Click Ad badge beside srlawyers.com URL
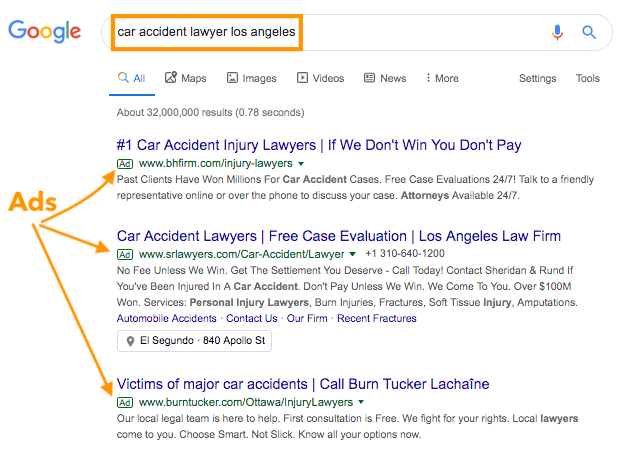The width and height of the screenshot is (643, 455). point(125,255)
